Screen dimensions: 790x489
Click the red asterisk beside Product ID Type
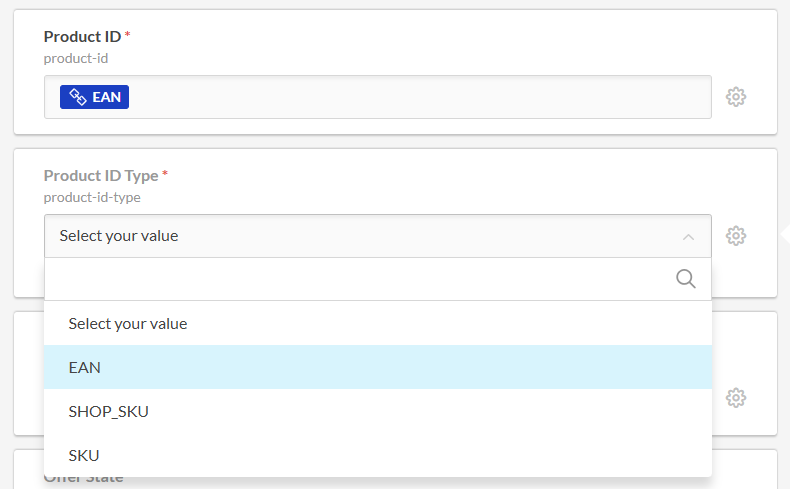165,175
